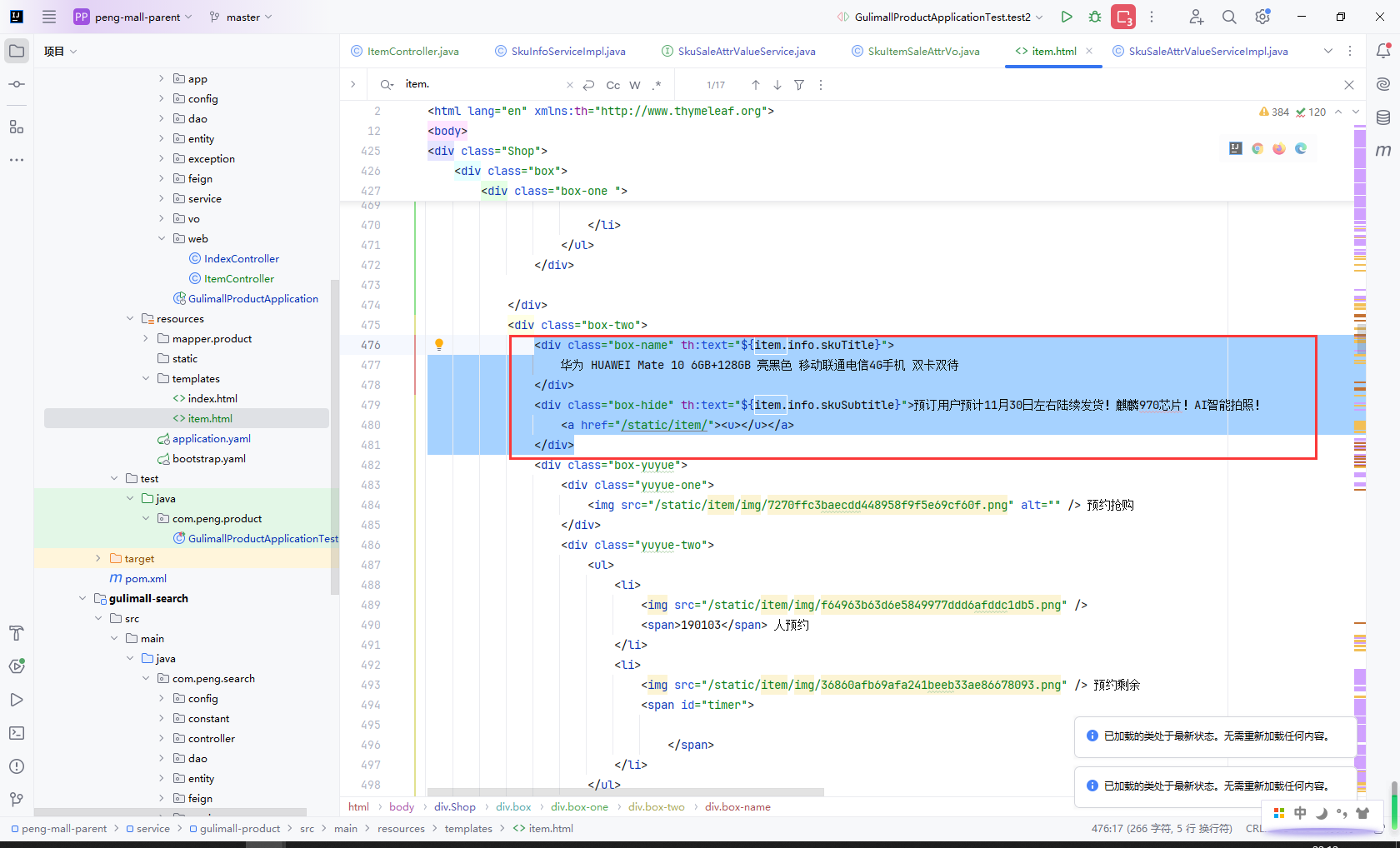Open the Problems tool window
1400x848 pixels.
(17, 766)
